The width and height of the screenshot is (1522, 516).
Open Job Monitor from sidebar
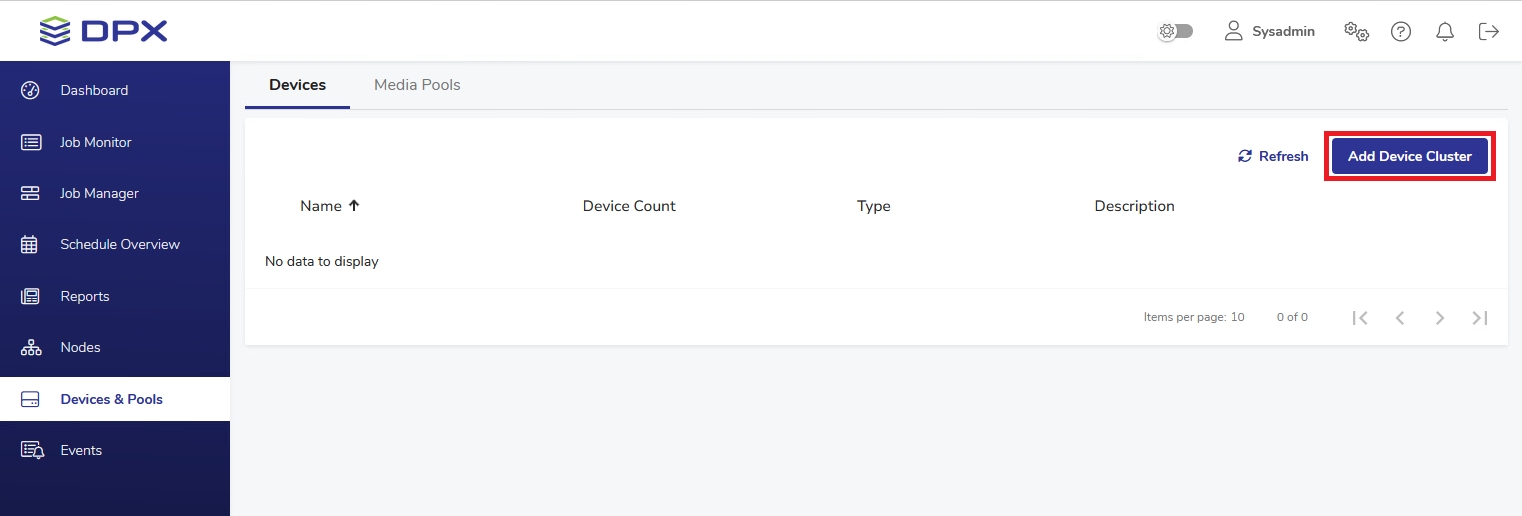(x=95, y=142)
